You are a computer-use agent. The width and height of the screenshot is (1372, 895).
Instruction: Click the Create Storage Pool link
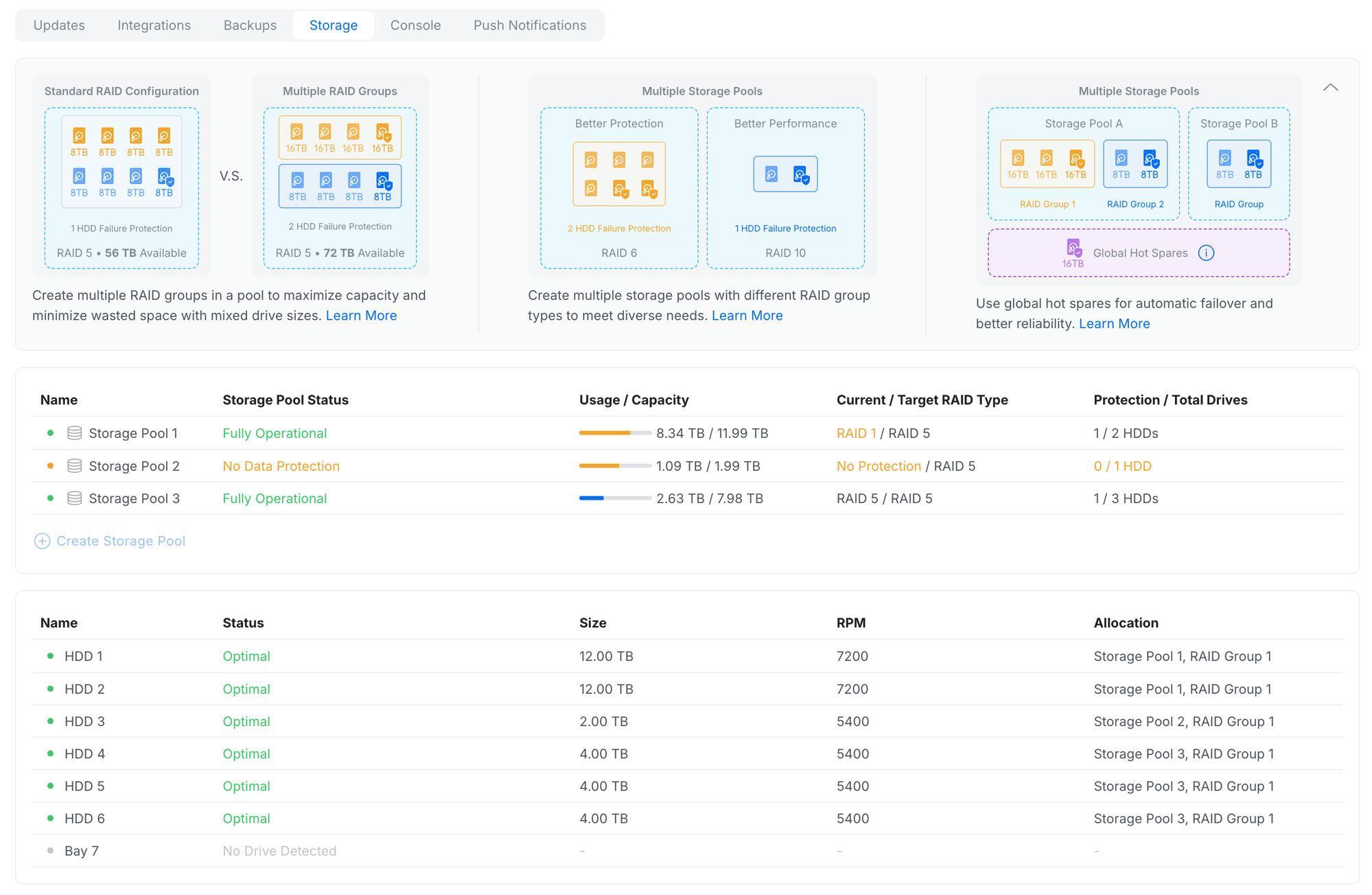coord(121,541)
